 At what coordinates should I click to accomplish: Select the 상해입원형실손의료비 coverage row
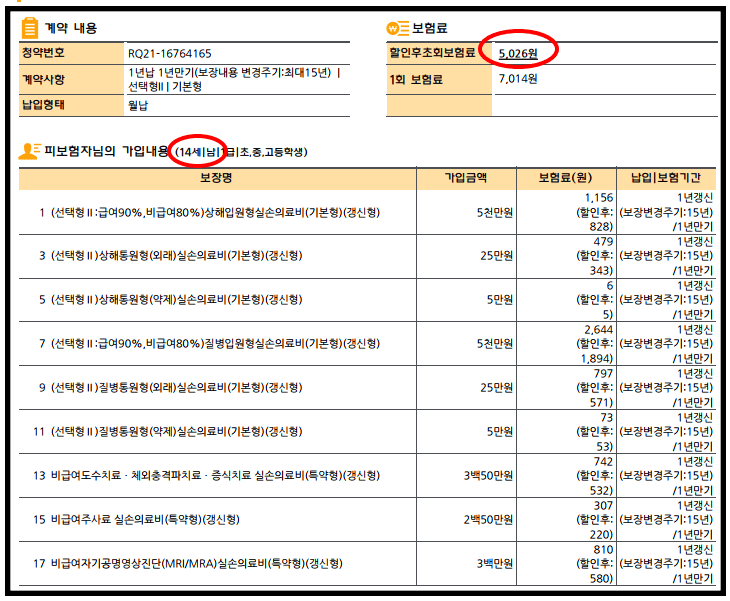point(215,213)
